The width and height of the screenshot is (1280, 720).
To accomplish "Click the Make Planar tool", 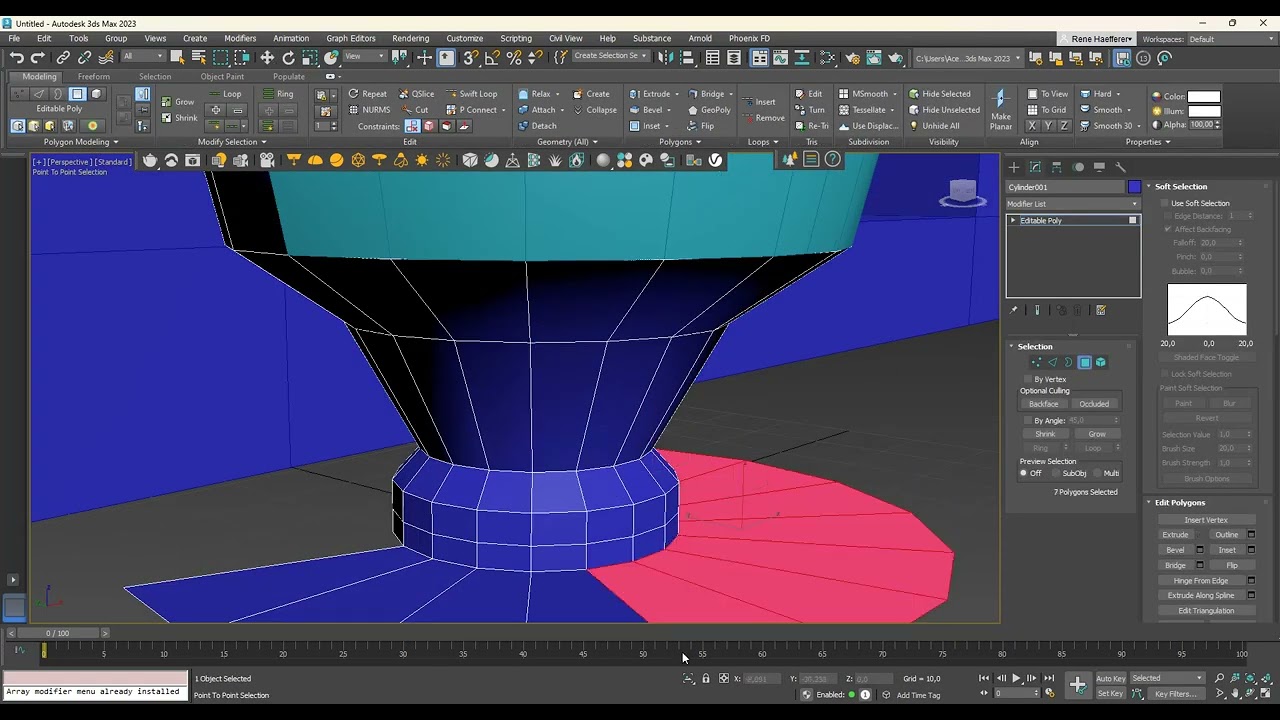I will (1001, 108).
